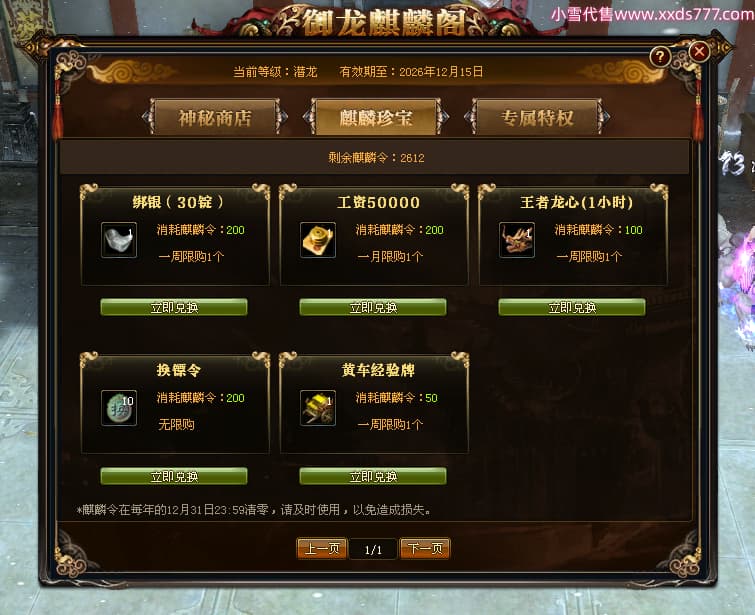Click the 王者龙心 dragon heart item icon

click(517, 240)
